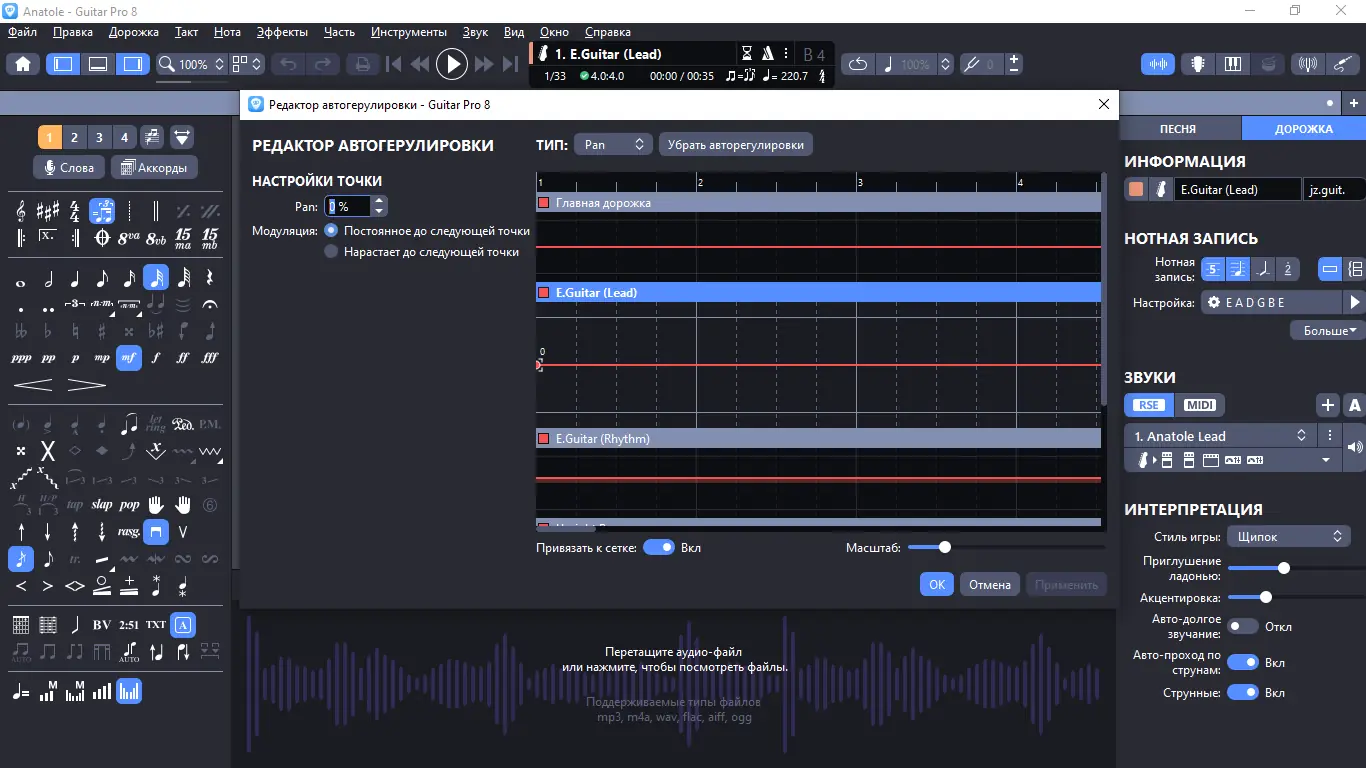Image resolution: width=1366 pixels, height=768 pixels.
Task: Open the tuner icon in the toolbar
Action: (1307, 64)
